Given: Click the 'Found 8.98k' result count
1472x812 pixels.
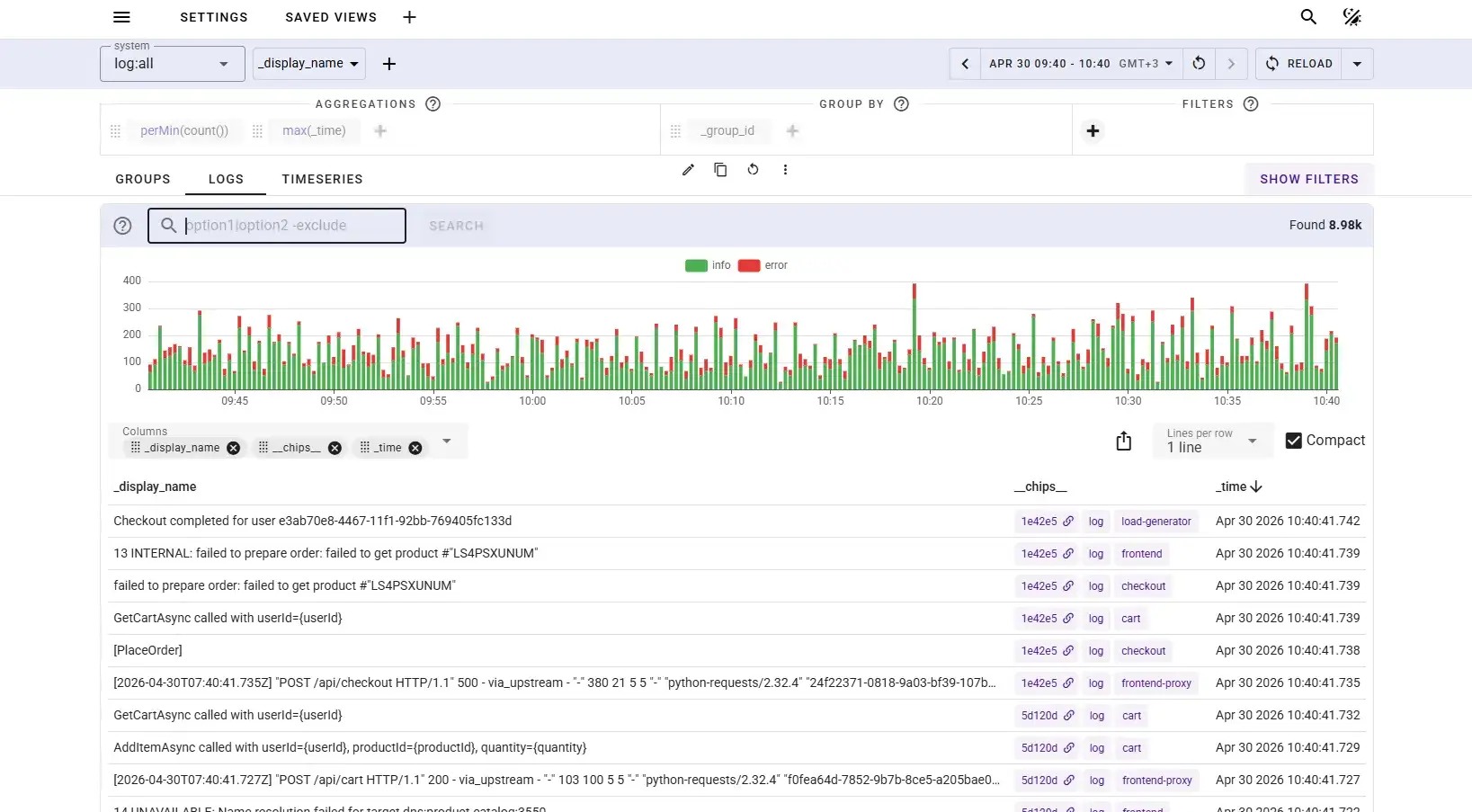Looking at the screenshot, I should 1325,226.
